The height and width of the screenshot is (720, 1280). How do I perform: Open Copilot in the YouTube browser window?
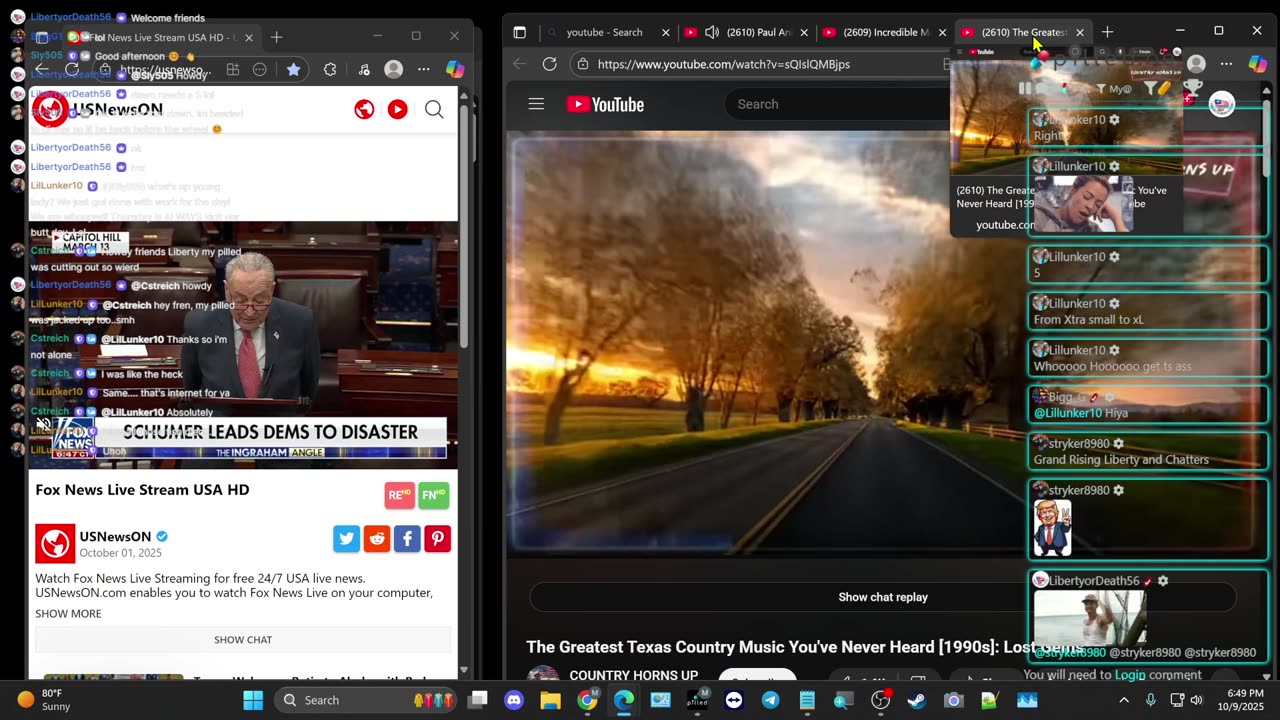[1258, 64]
